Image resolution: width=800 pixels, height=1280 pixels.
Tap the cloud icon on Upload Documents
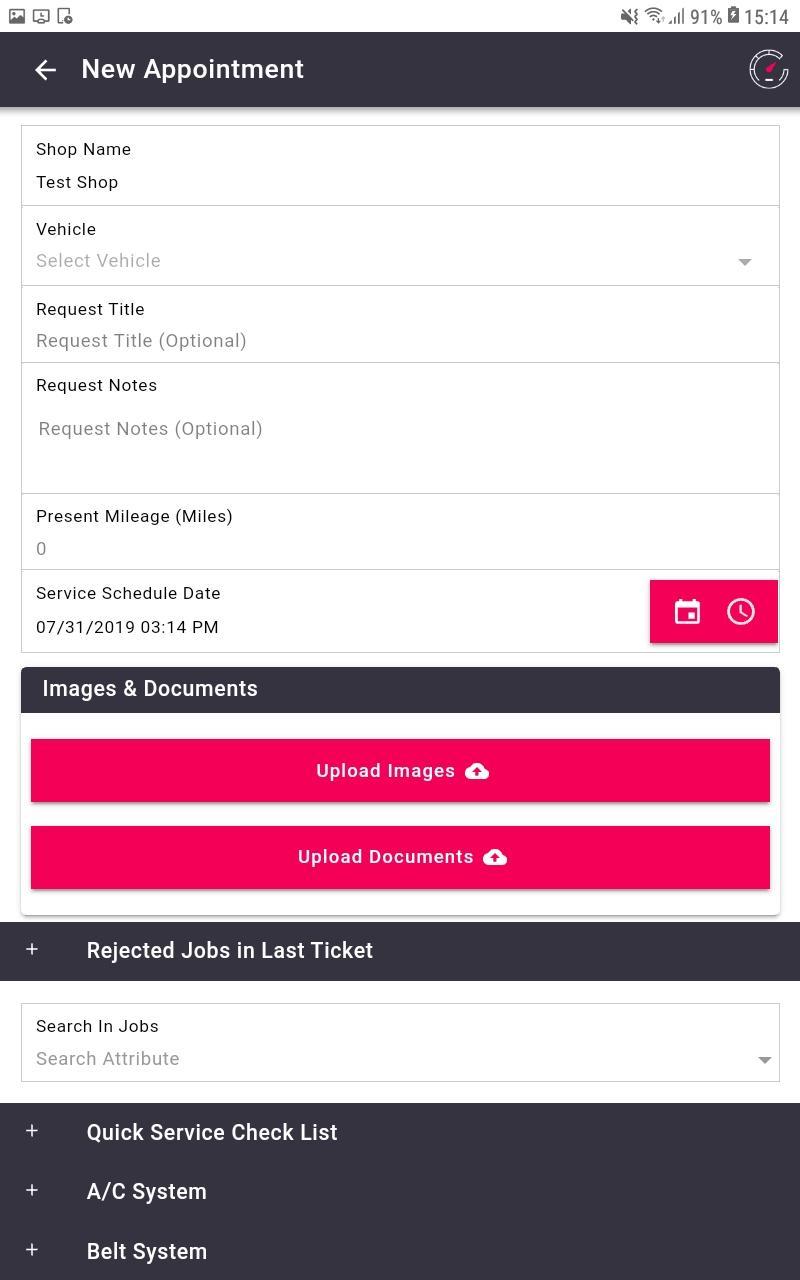(x=495, y=857)
